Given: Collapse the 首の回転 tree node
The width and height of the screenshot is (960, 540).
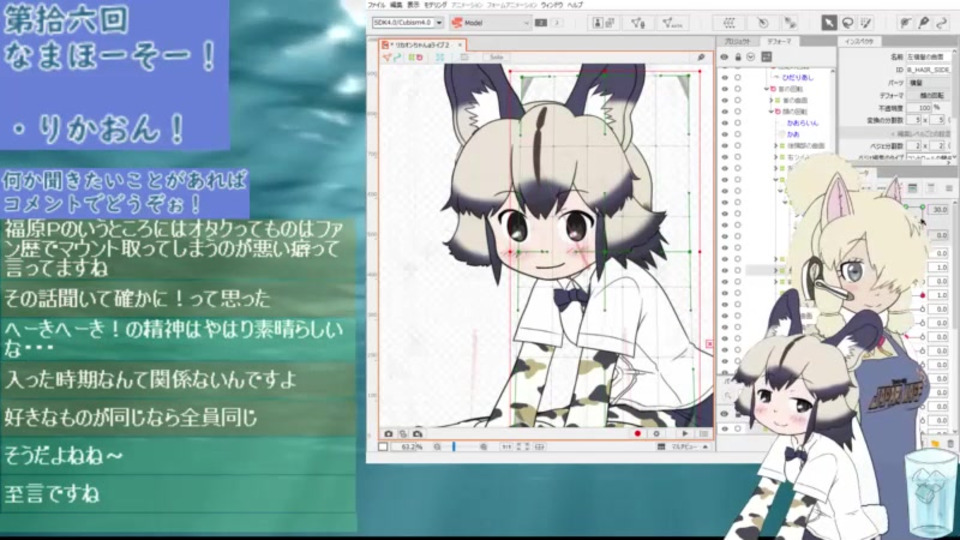Looking at the screenshot, I should click(767, 89).
